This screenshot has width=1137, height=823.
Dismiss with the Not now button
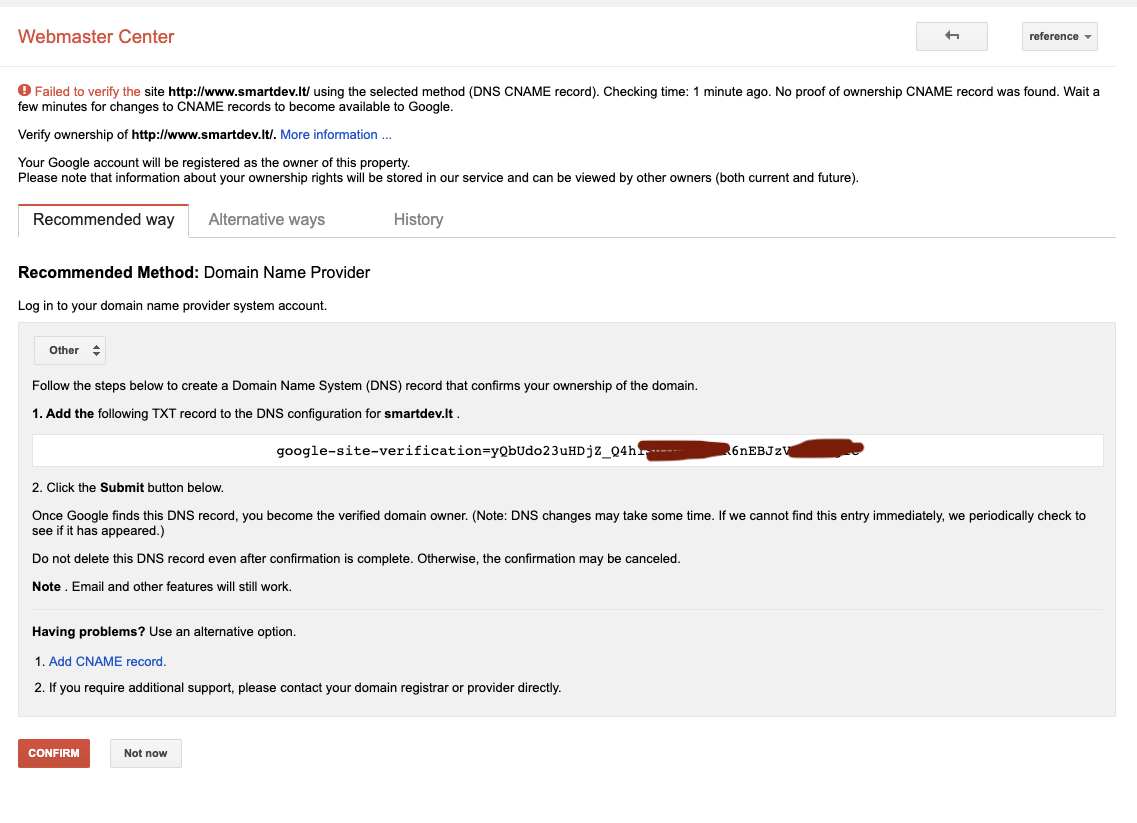click(145, 753)
